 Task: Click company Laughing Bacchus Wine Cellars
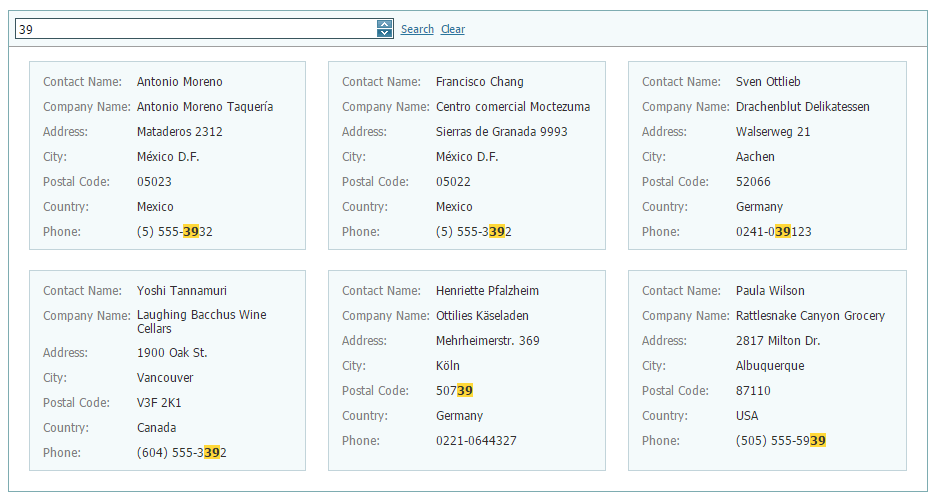click(201, 322)
